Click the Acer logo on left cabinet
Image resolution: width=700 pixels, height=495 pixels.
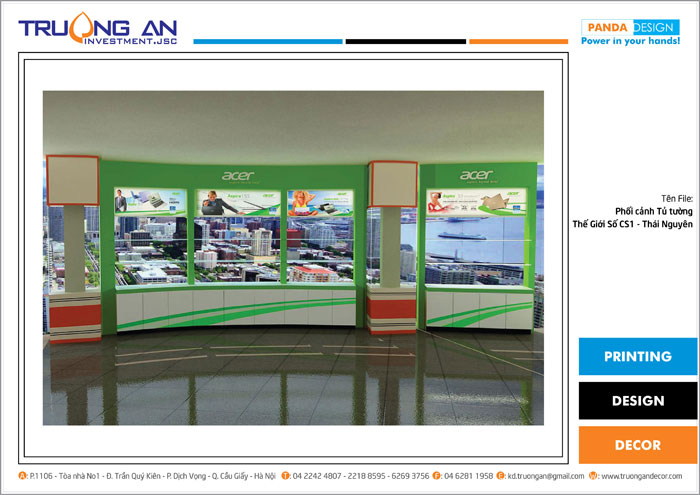point(238,176)
